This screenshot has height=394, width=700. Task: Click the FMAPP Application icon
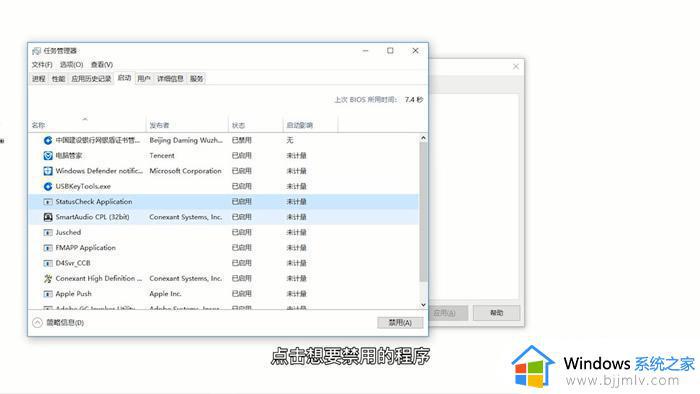pyautogui.click(x=48, y=248)
